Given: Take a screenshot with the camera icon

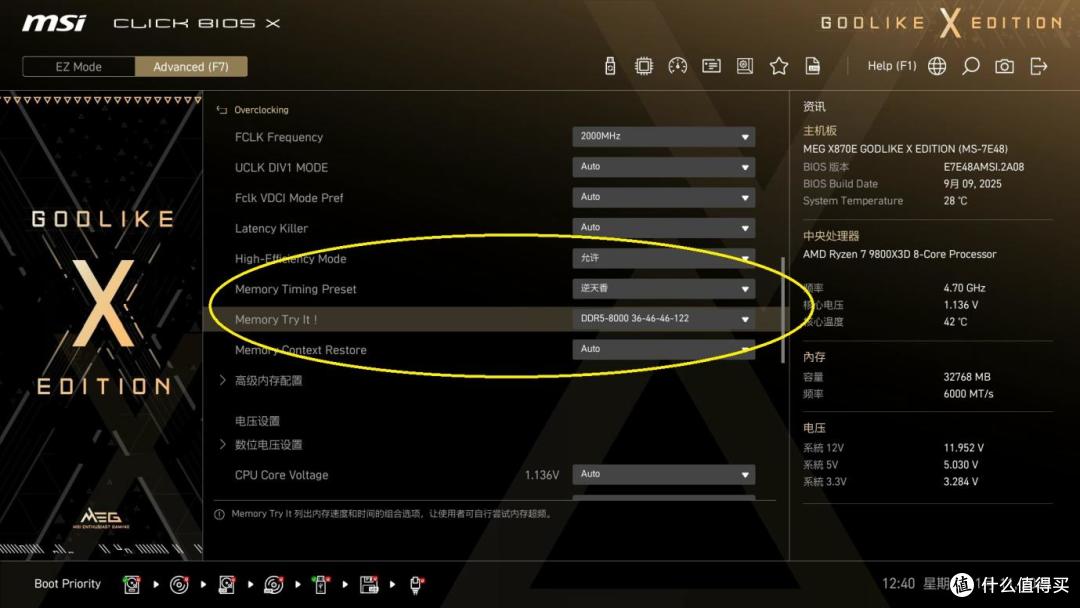Looking at the screenshot, I should pyautogui.click(x=1004, y=66).
